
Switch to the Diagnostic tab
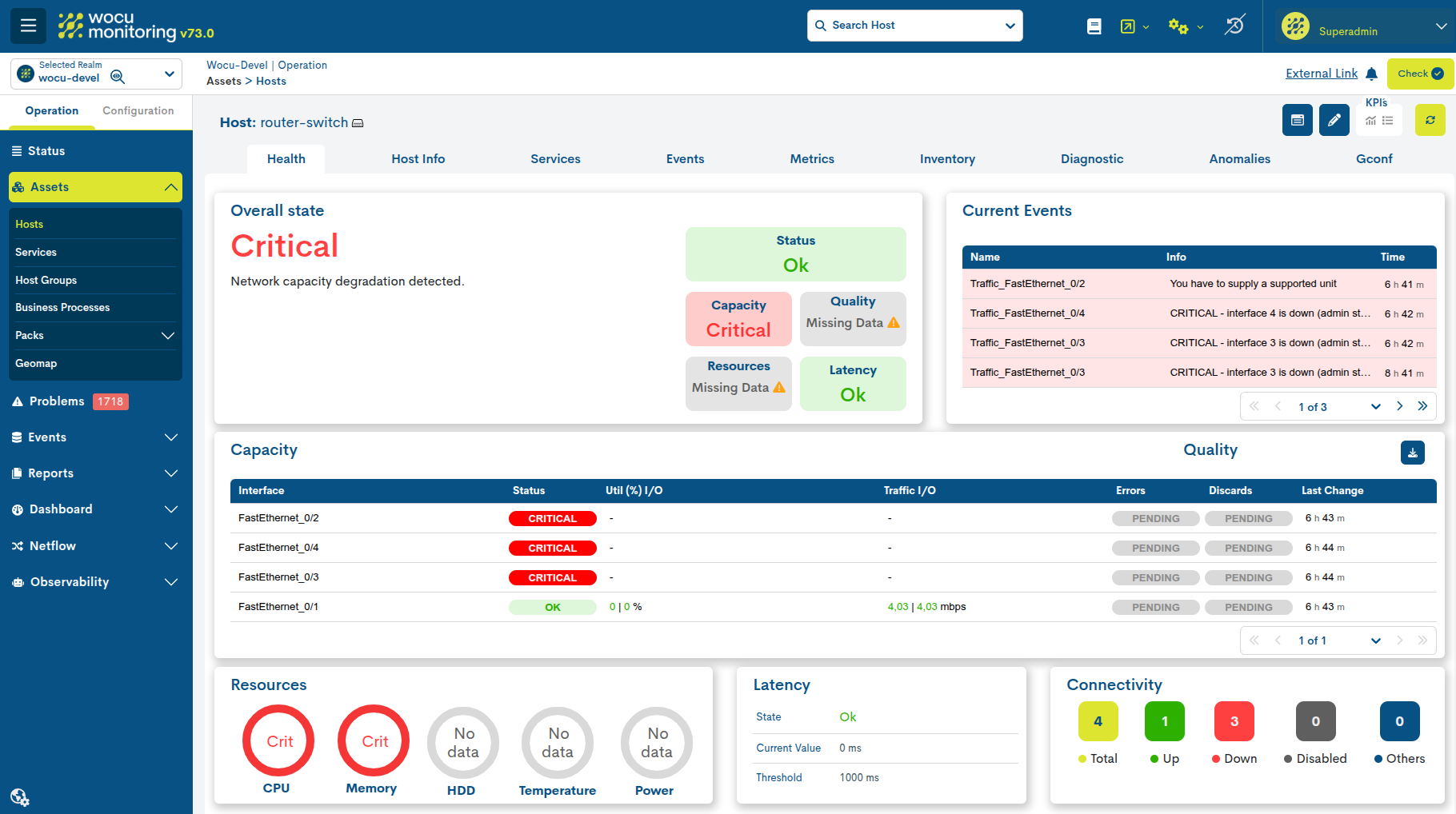(1092, 159)
